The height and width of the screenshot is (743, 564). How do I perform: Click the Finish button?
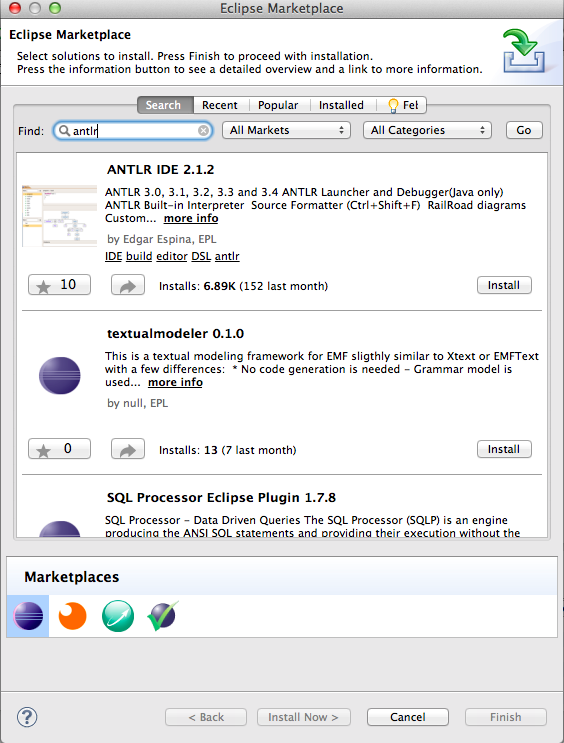coord(506,717)
